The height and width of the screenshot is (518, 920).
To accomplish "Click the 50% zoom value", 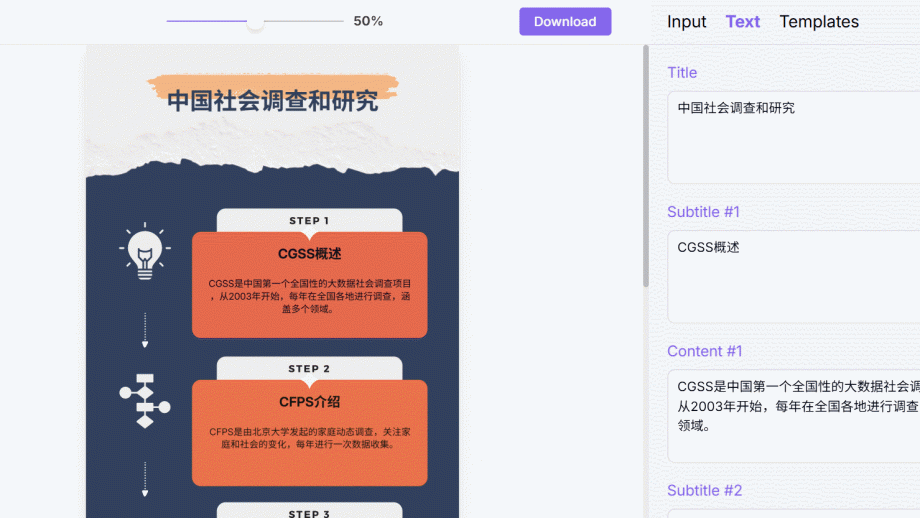I will coord(368,21).
